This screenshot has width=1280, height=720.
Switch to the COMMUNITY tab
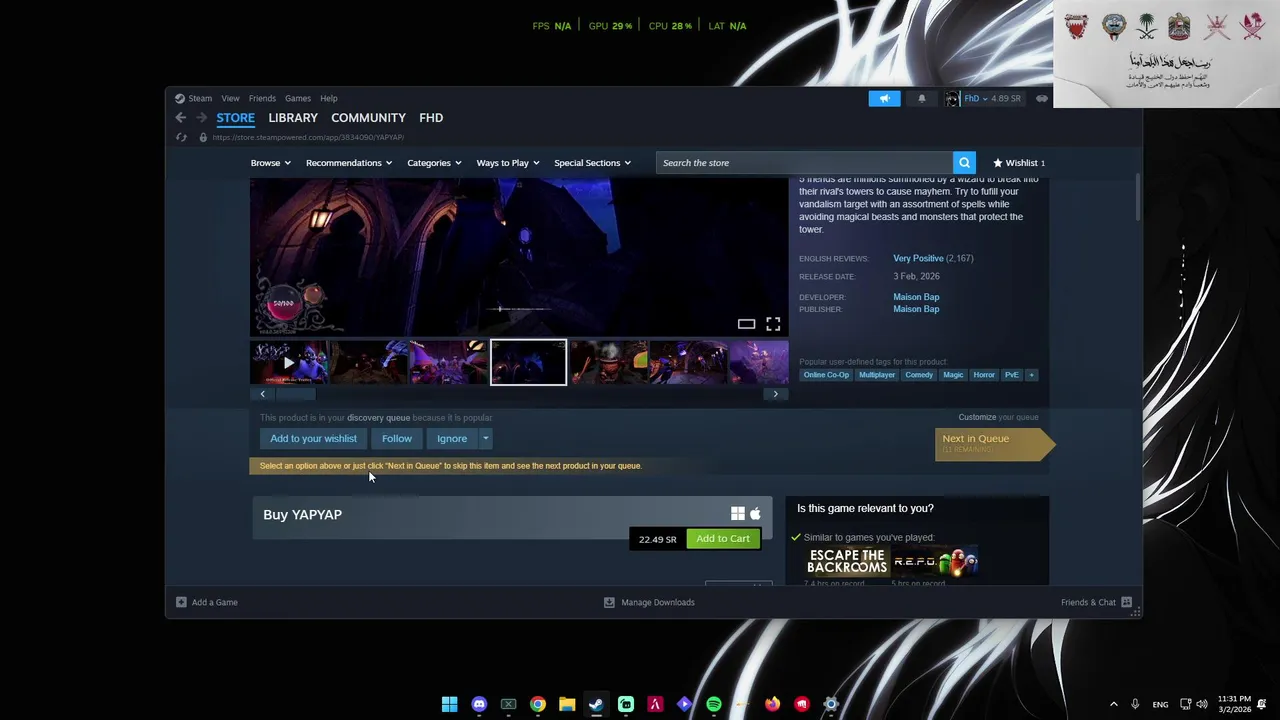coord(368,118)
